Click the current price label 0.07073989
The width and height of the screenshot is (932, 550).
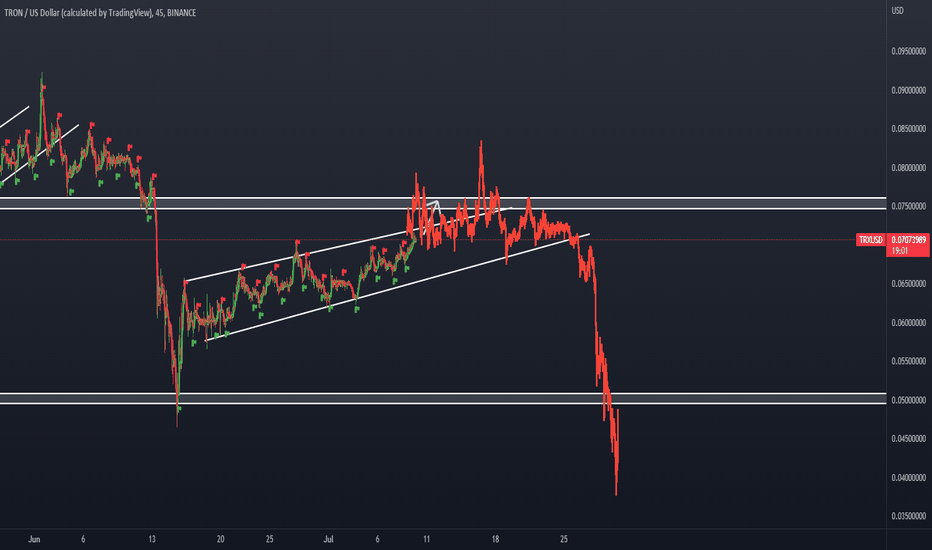[x=908, y=240]
